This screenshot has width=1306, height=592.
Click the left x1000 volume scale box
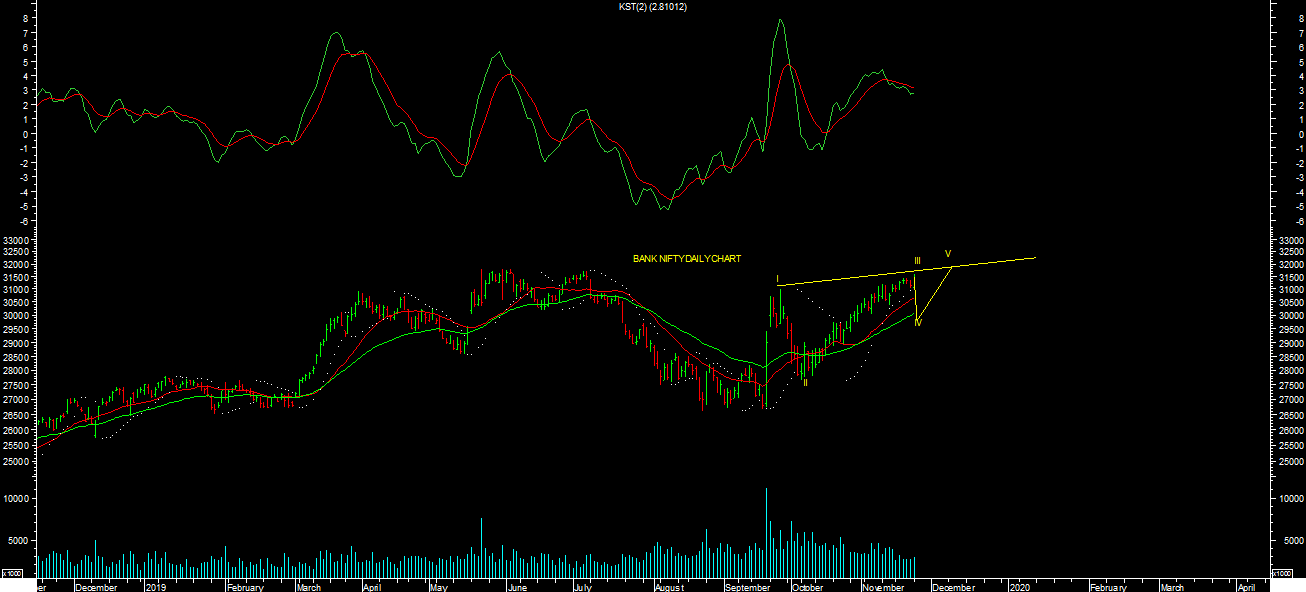click(13, 573)
